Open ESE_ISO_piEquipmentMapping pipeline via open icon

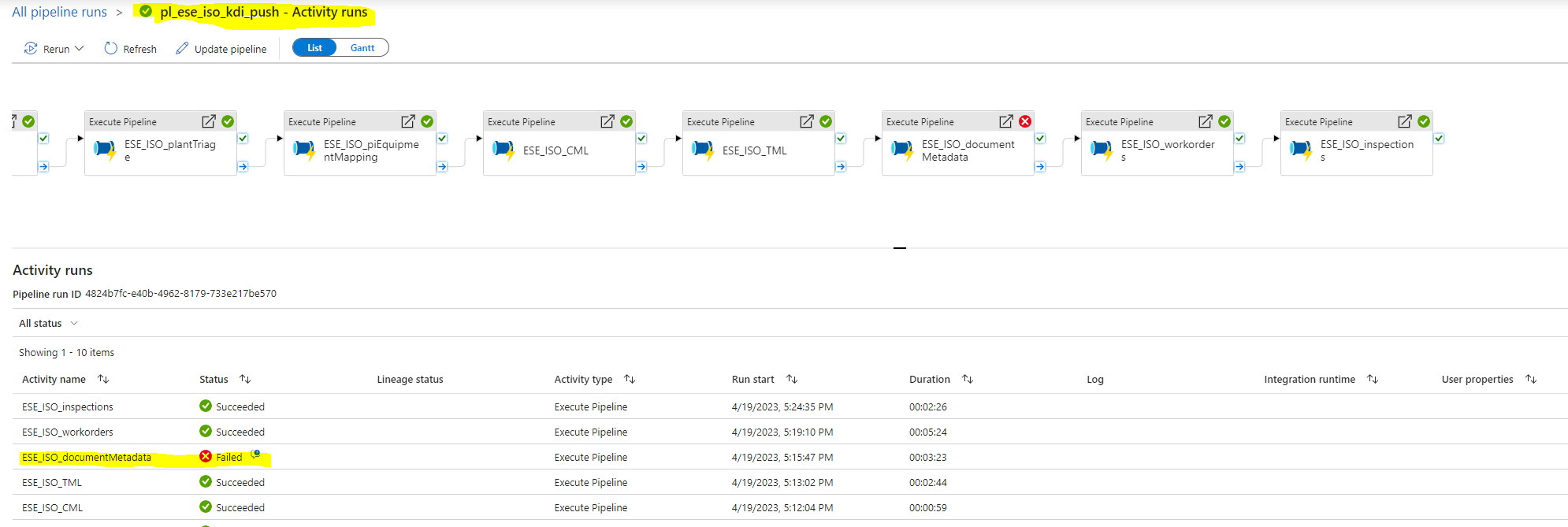pyautogui.click(x=408, y=121)
